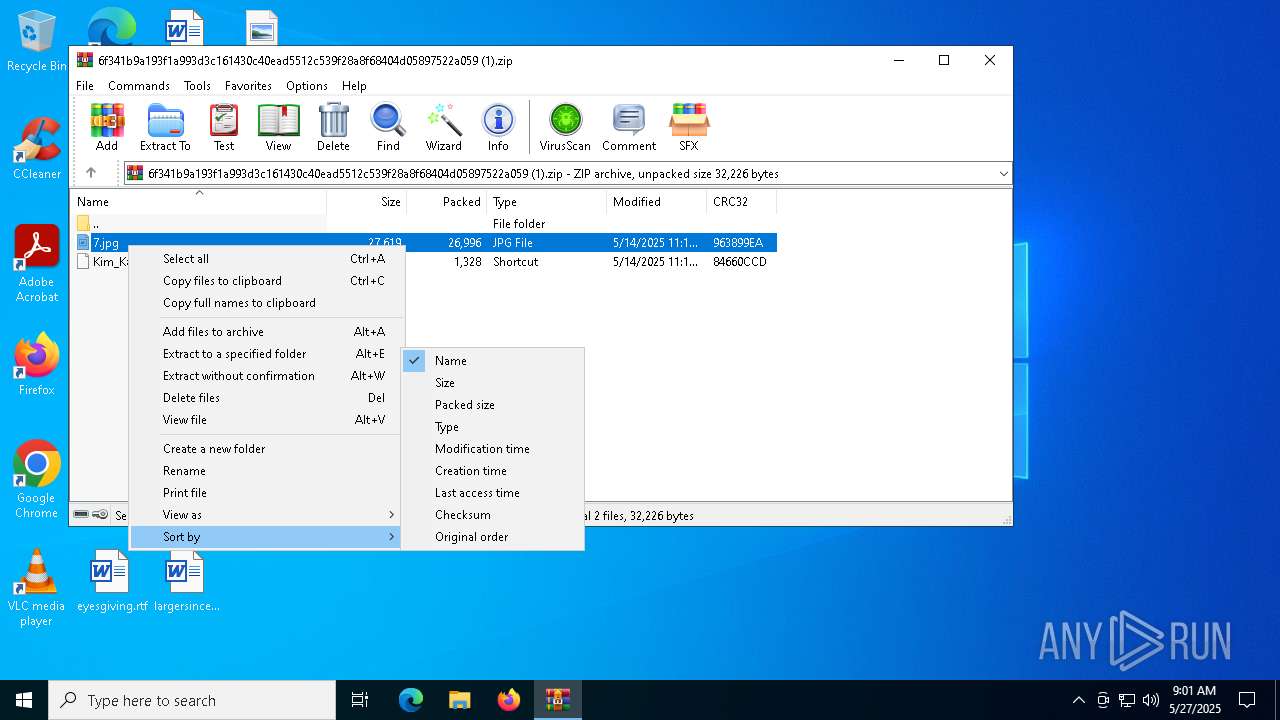Screen dimensions: 1280x720
Task: Expand the archive path dropdown
Action: click(1003, 174)
